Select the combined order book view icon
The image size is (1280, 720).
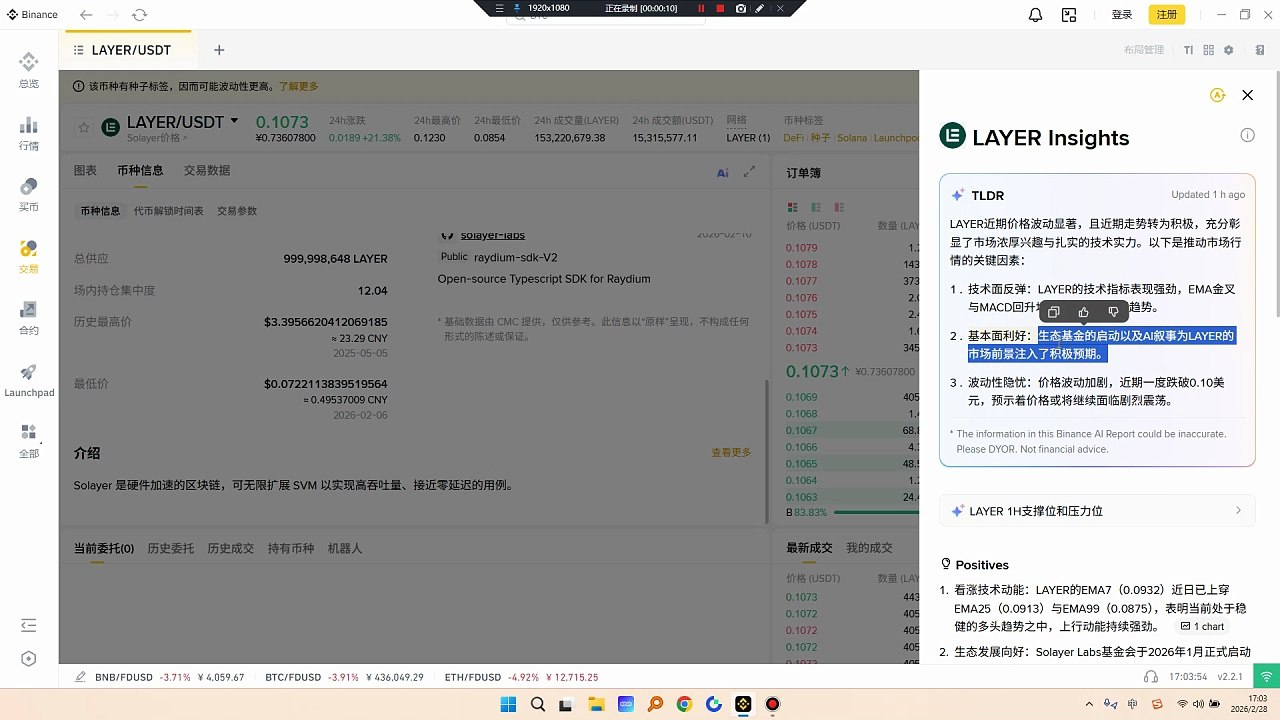coord(792,207)
